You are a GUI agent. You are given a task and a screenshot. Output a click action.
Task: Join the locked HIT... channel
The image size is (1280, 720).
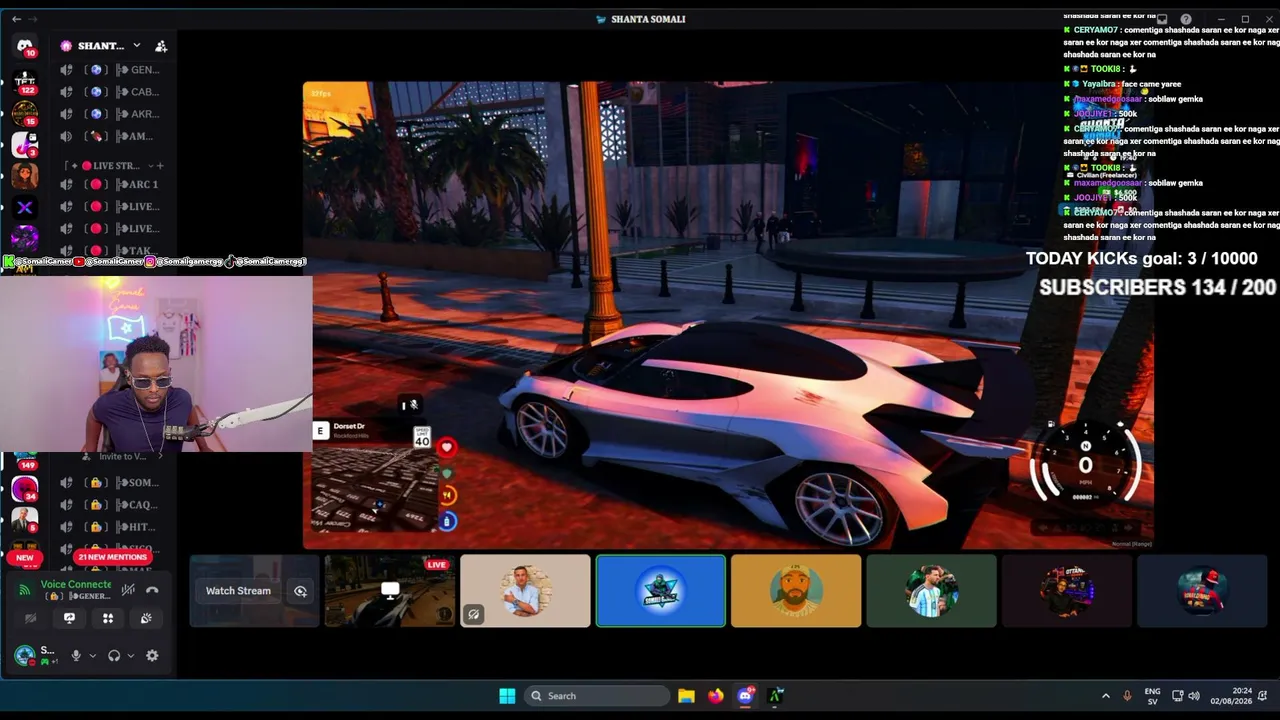110,527
